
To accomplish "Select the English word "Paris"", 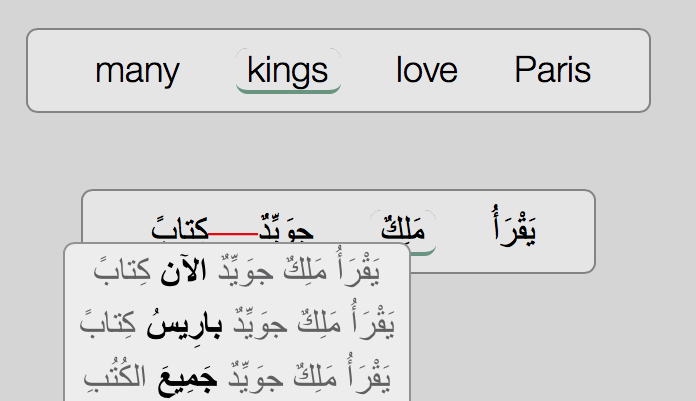I will [553, 70].
